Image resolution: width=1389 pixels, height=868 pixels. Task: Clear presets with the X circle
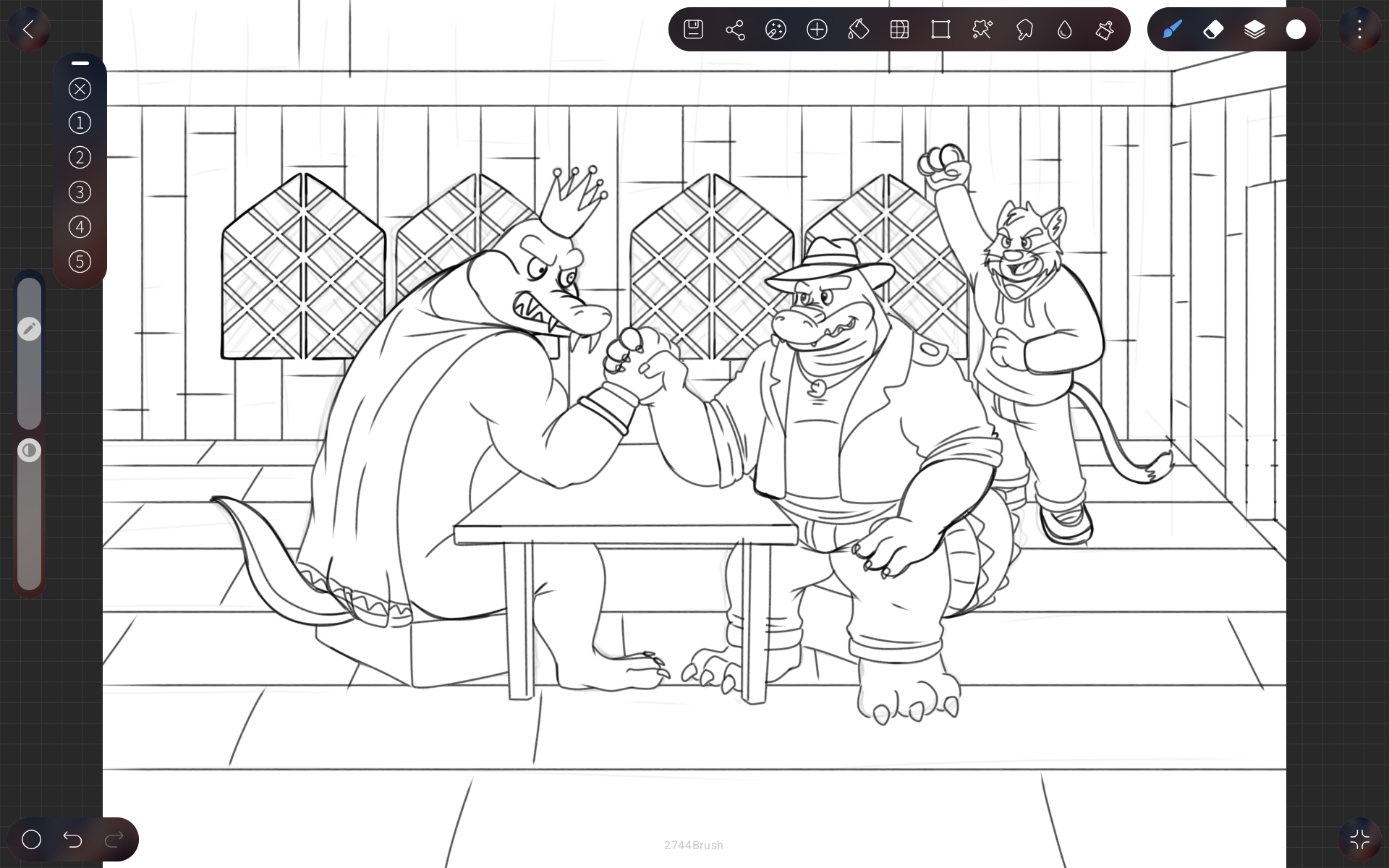[x=80, y=89]
